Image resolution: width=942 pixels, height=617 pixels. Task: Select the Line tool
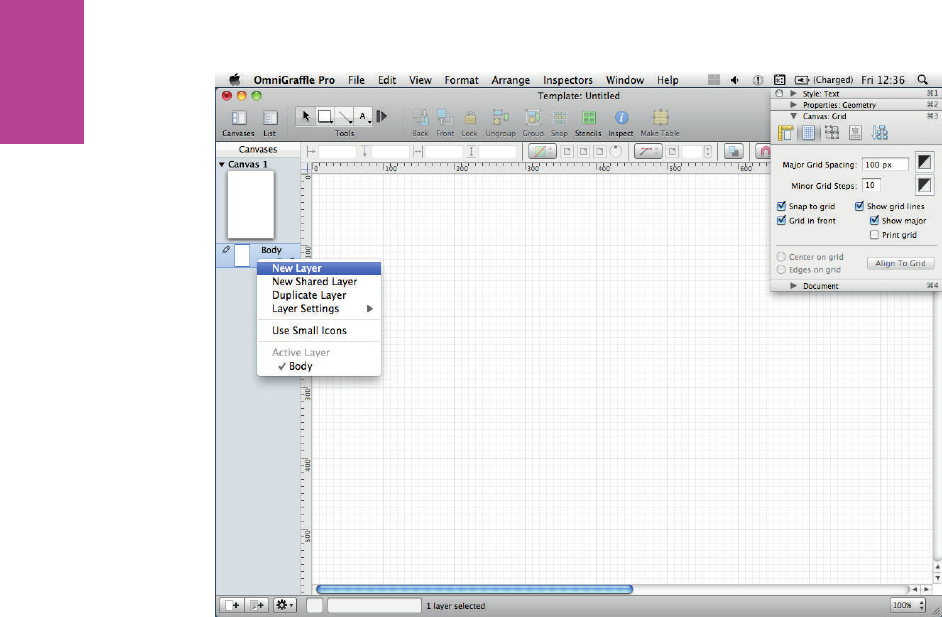344,116
